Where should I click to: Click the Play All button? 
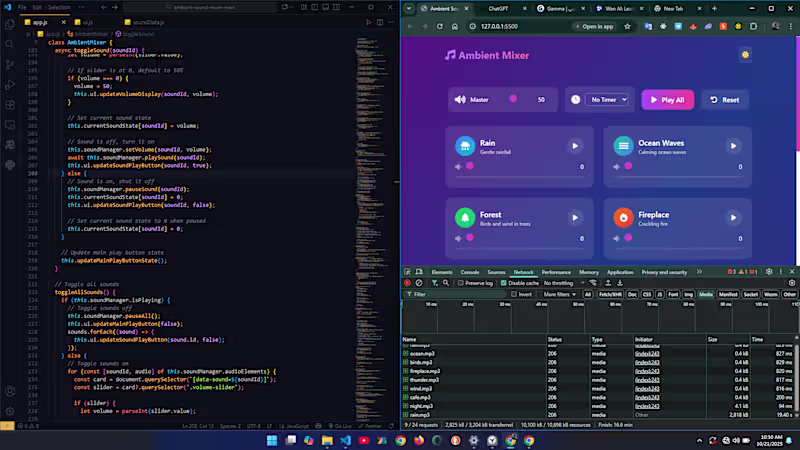[667, 100]
